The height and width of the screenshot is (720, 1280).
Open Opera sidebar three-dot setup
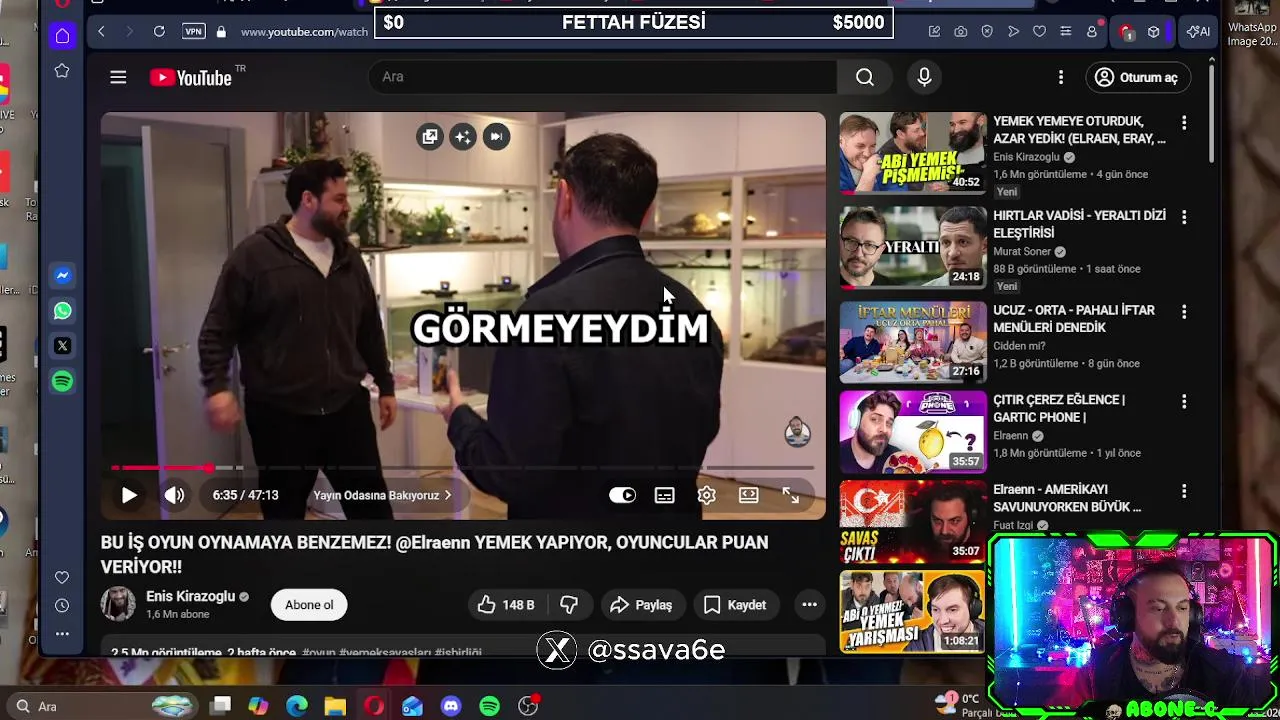pos(62,633)
